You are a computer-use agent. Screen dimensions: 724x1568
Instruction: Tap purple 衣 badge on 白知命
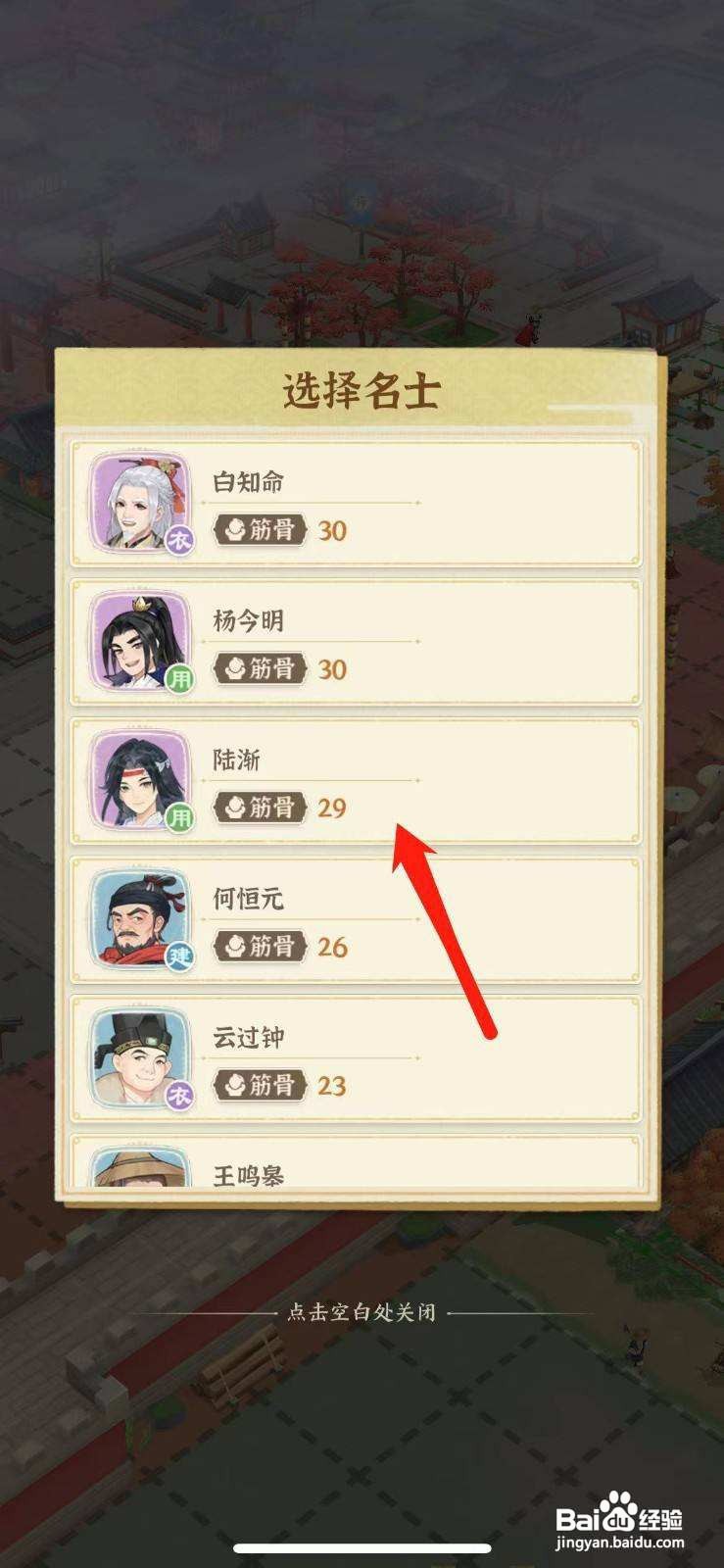click(x=179, y=540)
